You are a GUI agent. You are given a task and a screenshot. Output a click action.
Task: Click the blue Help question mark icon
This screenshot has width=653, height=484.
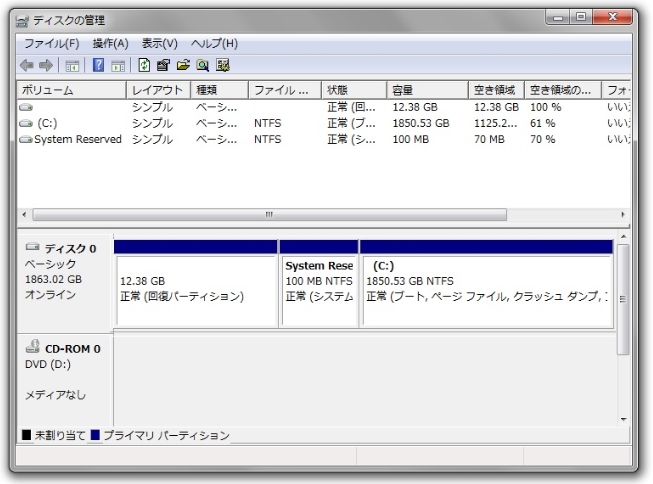click(99, 64)
